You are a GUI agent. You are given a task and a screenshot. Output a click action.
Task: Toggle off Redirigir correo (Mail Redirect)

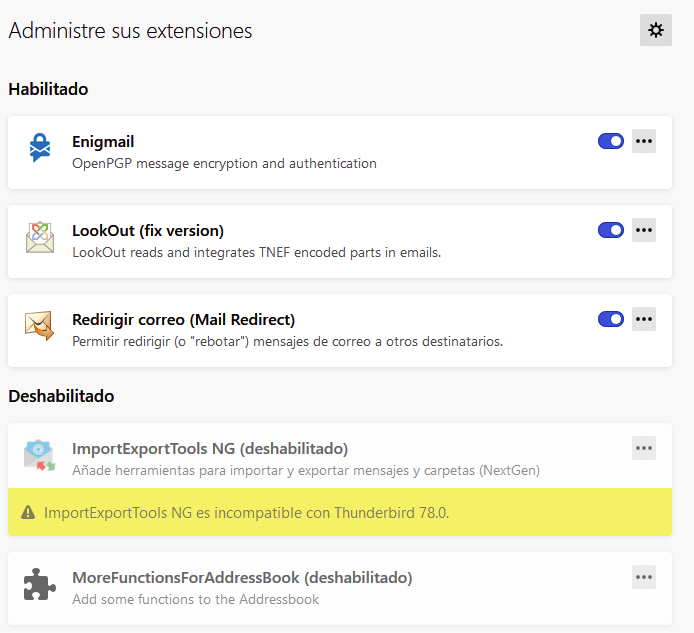611,319
